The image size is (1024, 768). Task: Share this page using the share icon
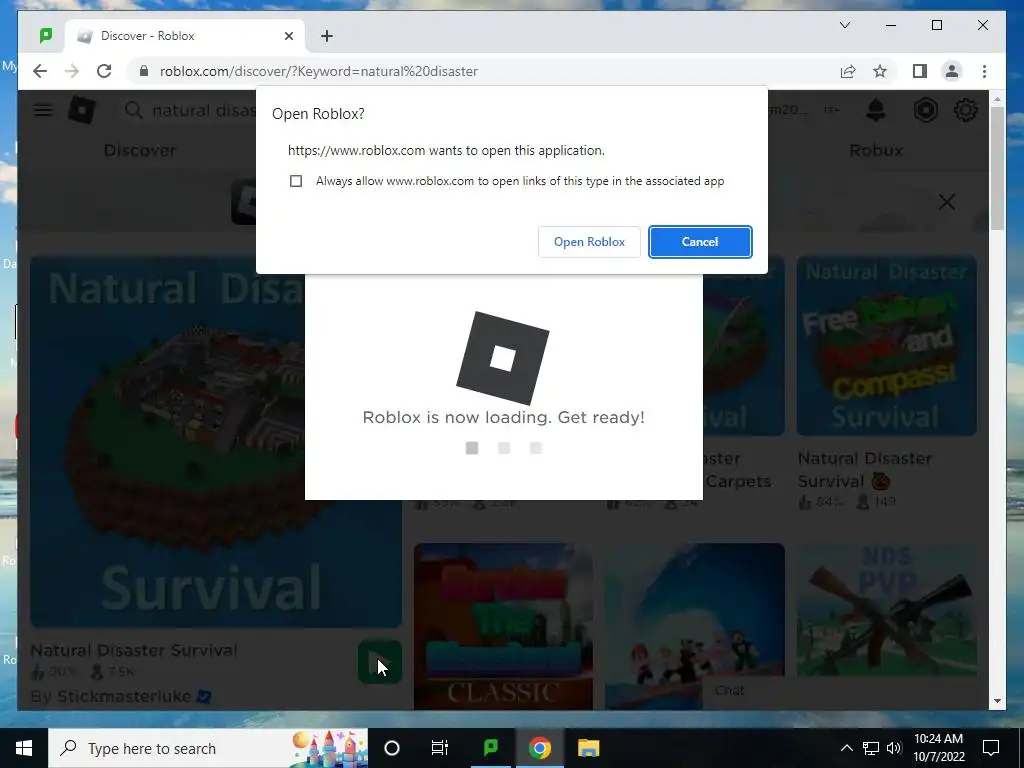(x=848, y=71)
